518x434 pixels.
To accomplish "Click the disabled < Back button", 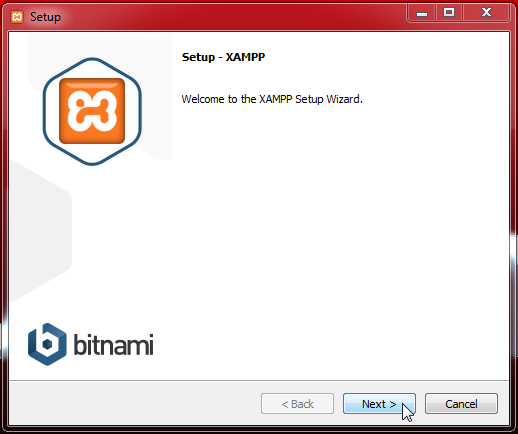I will tap(297, 404).
